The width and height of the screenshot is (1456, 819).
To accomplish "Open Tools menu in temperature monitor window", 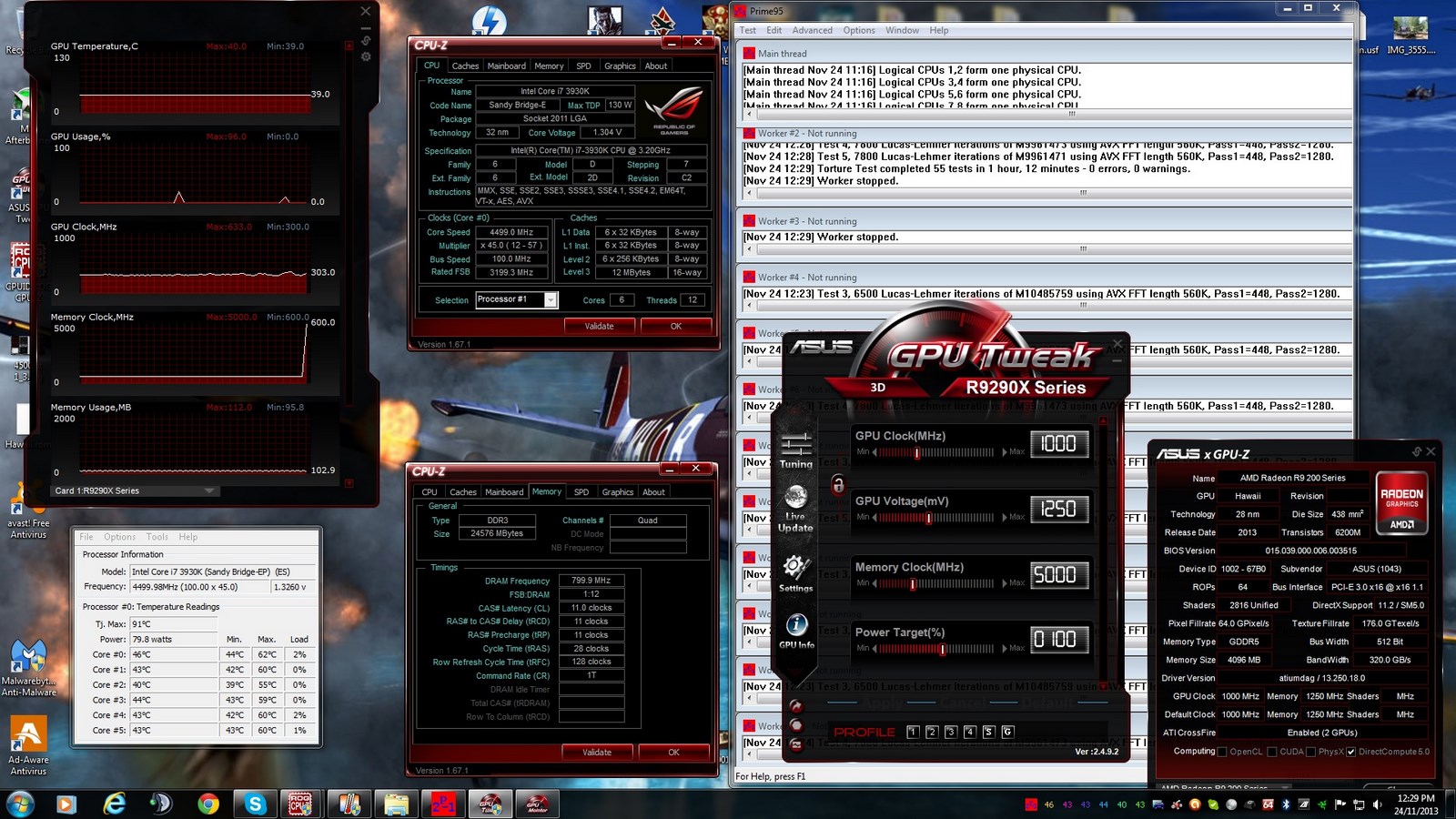I will click(x=157, y=537).
